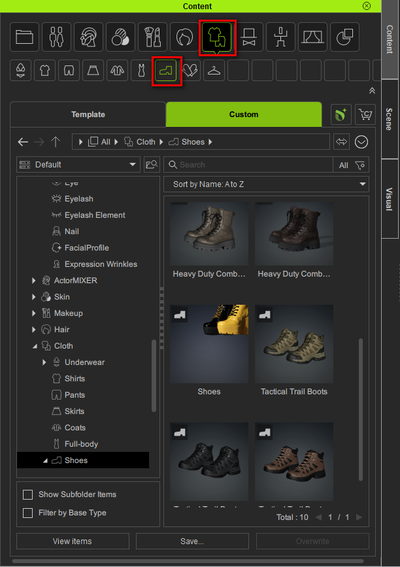The image size is (400, 567).
Task: Click the thumbnail list vertical scrollbar
Action: point(361,410)
